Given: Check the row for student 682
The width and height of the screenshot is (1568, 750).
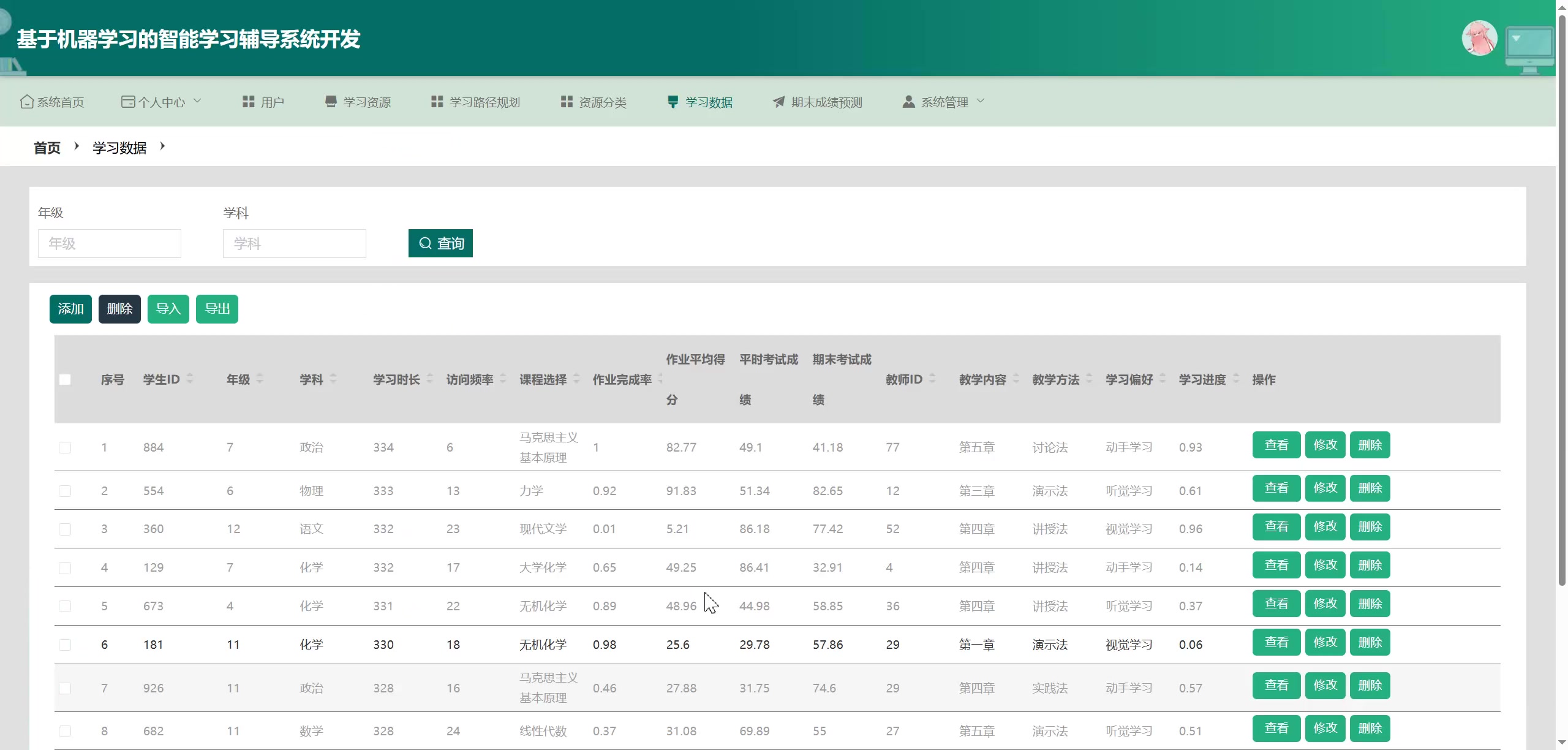Looking at the screenshot, I should click(65, 731).
